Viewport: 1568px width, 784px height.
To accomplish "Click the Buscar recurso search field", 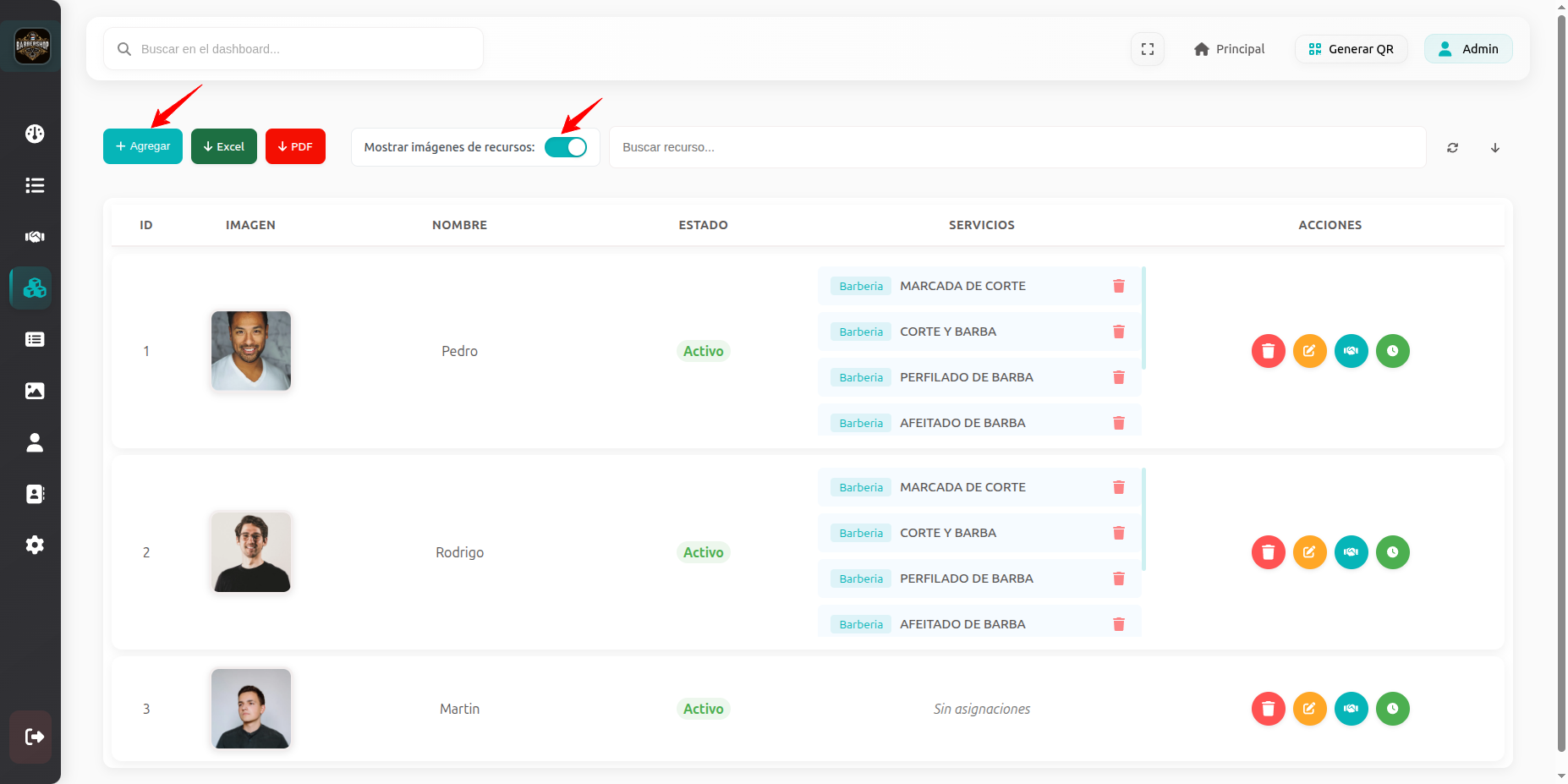I will tap(1017, 147).
